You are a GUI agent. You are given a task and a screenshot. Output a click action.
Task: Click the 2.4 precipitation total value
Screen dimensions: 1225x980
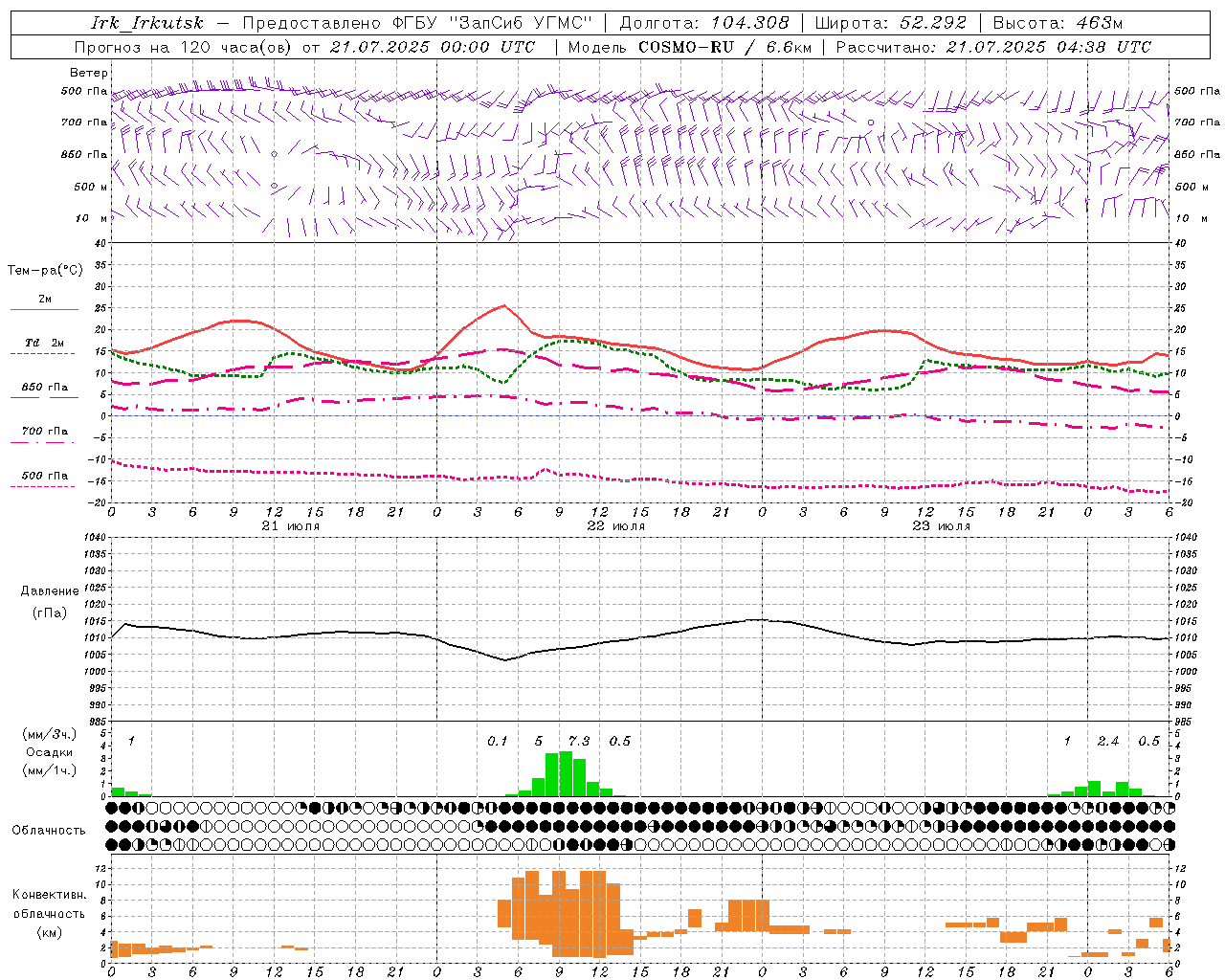(x=1108, y=742)
